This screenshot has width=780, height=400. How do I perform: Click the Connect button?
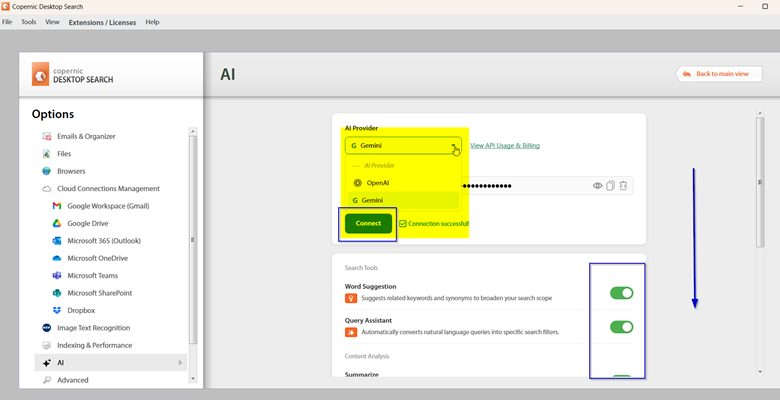coord(368,223)
